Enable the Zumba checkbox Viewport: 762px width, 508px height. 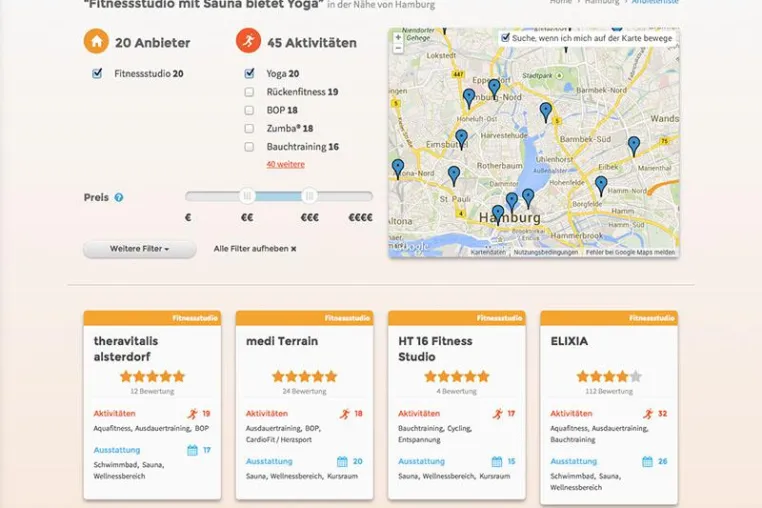tap(249, 128)
